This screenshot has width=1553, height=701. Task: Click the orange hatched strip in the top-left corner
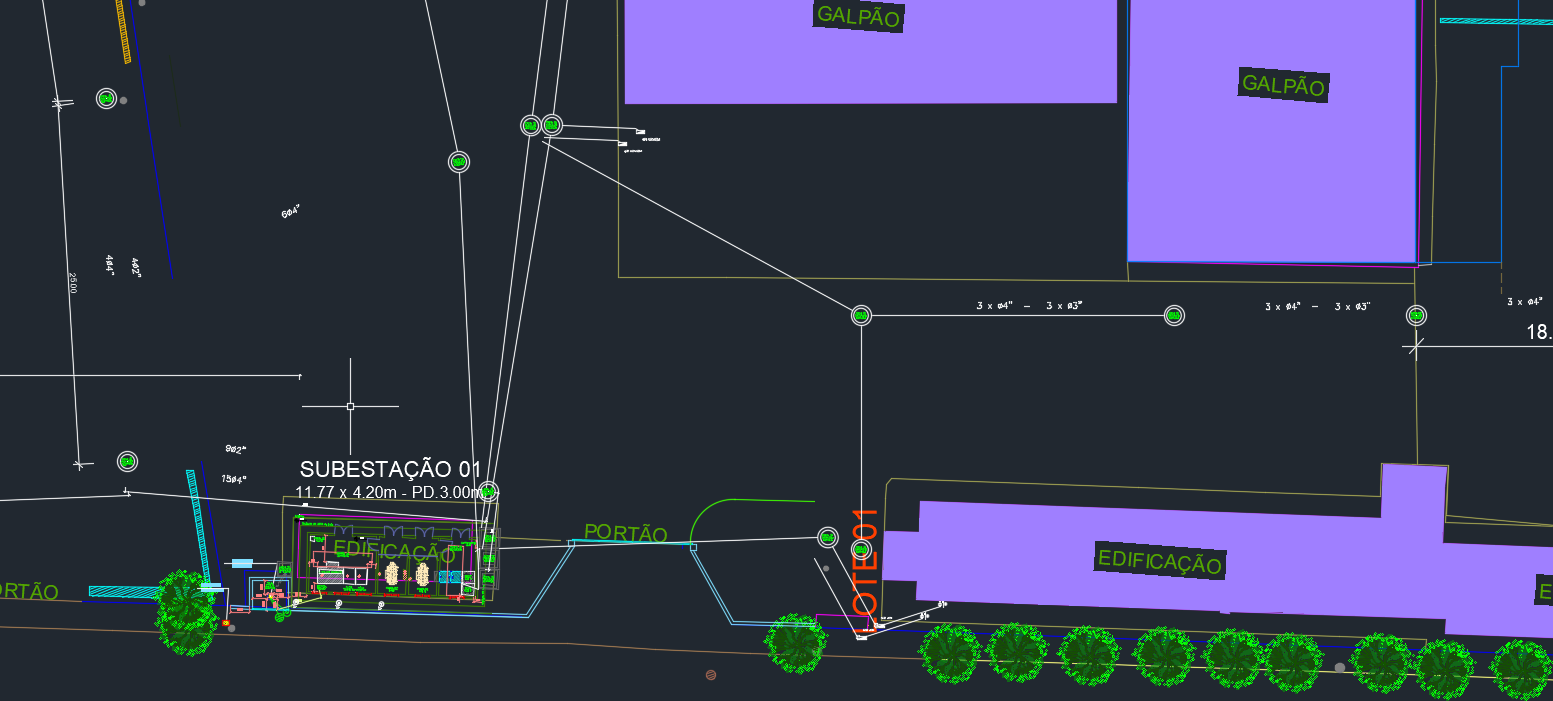(x=123, y=31)
